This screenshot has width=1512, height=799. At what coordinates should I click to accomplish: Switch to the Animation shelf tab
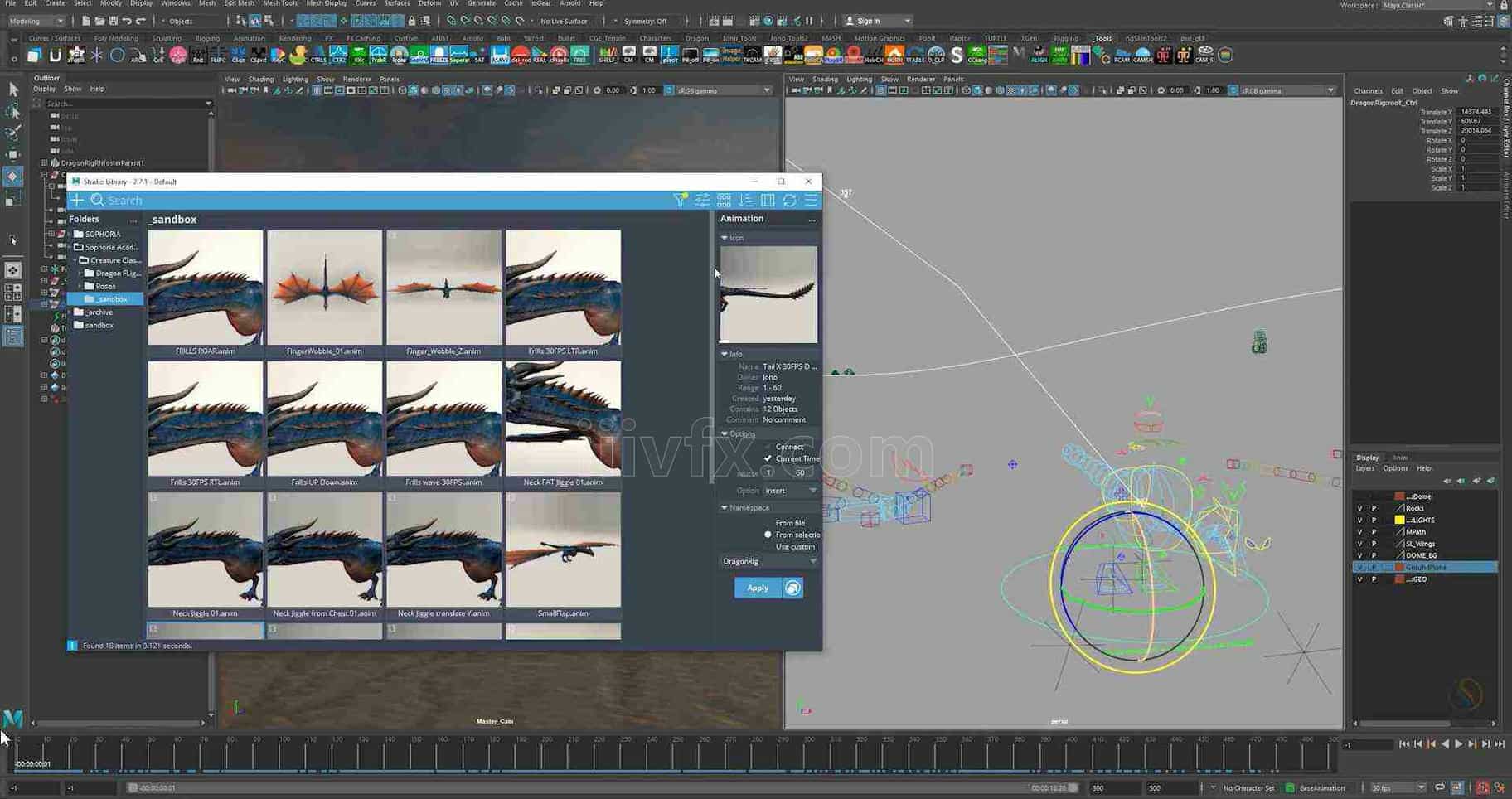pos(249,38)
